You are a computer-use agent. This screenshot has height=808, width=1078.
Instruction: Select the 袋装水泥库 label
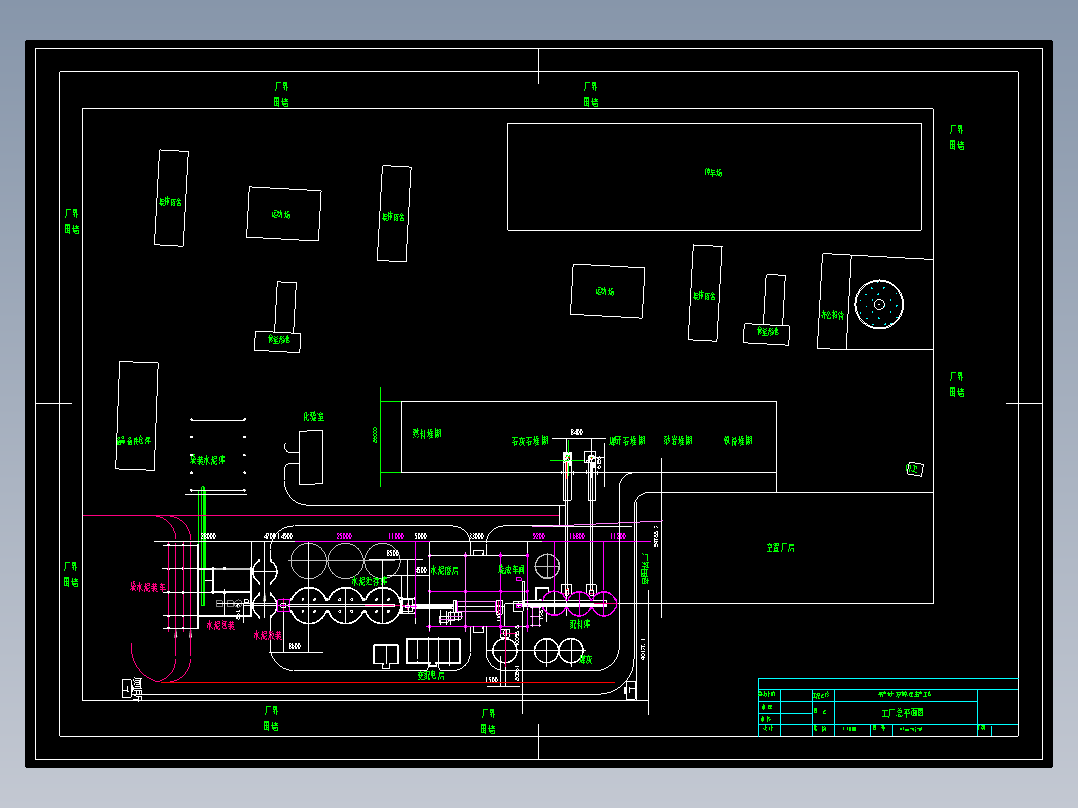[x=207, y=459]
